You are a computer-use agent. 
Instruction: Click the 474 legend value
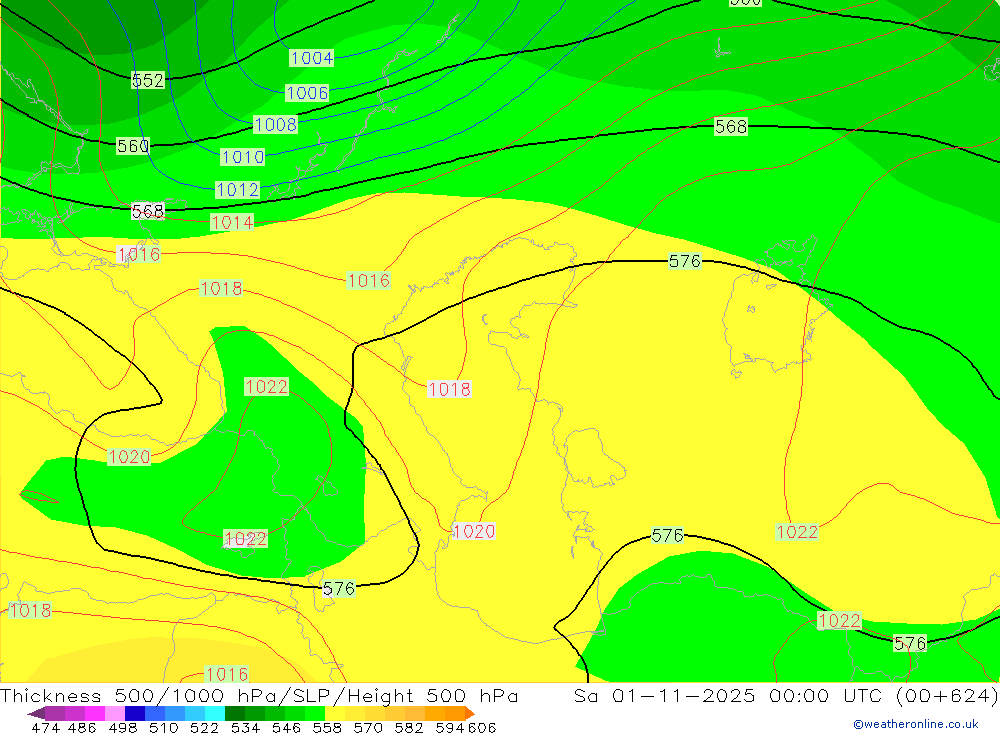pyautogui.click(x=45, y=727)
